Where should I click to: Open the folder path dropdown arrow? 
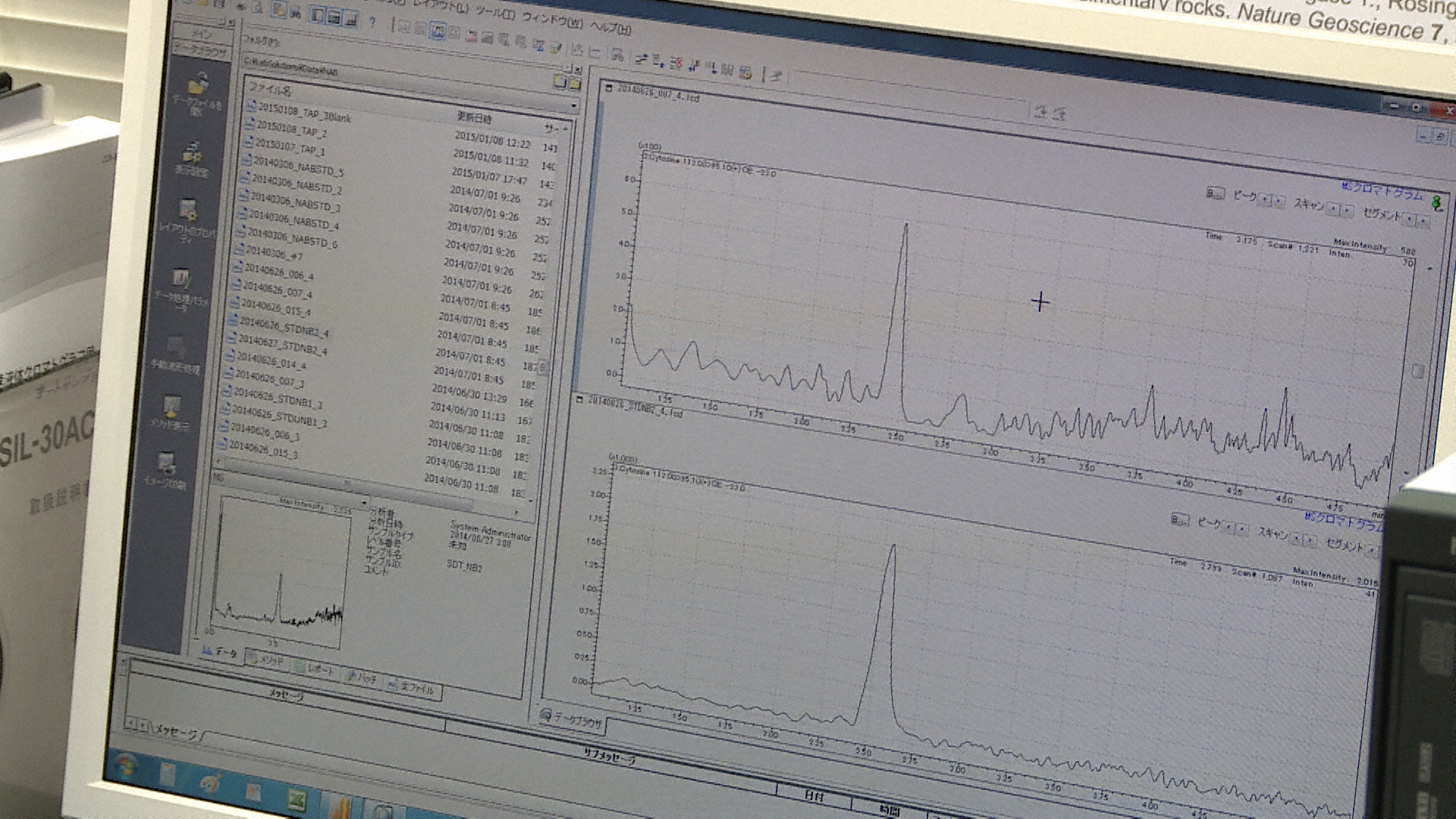[x=574, y=105]
